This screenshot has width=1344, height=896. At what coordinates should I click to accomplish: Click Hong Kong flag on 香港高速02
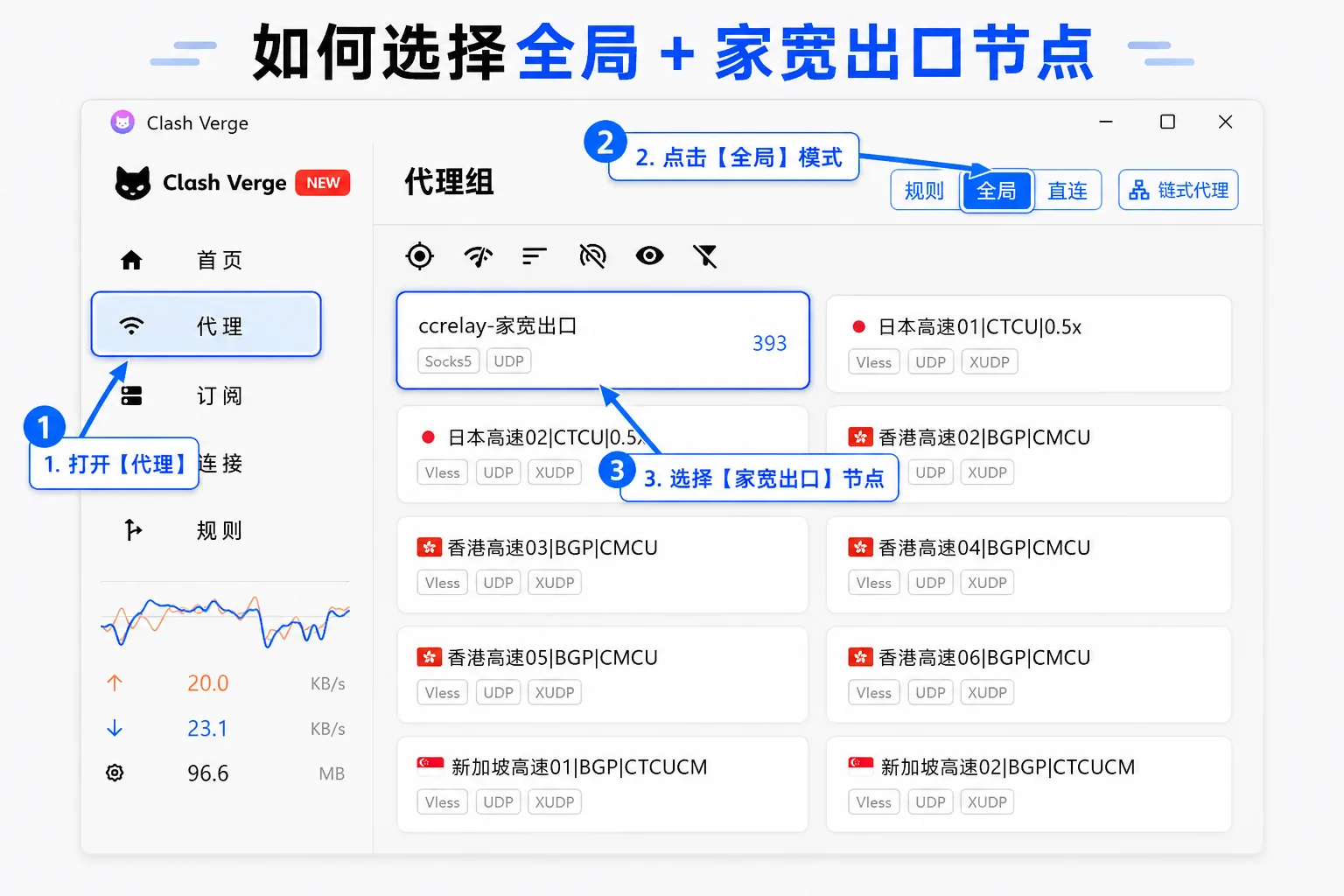tap(860, 437)
